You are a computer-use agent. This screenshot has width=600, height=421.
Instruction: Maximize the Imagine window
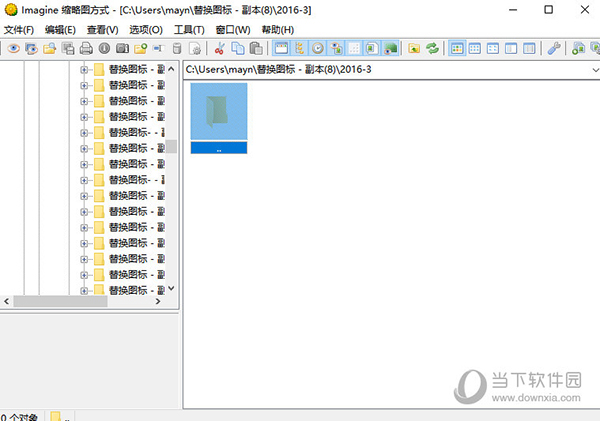click(x=548, y=10)
